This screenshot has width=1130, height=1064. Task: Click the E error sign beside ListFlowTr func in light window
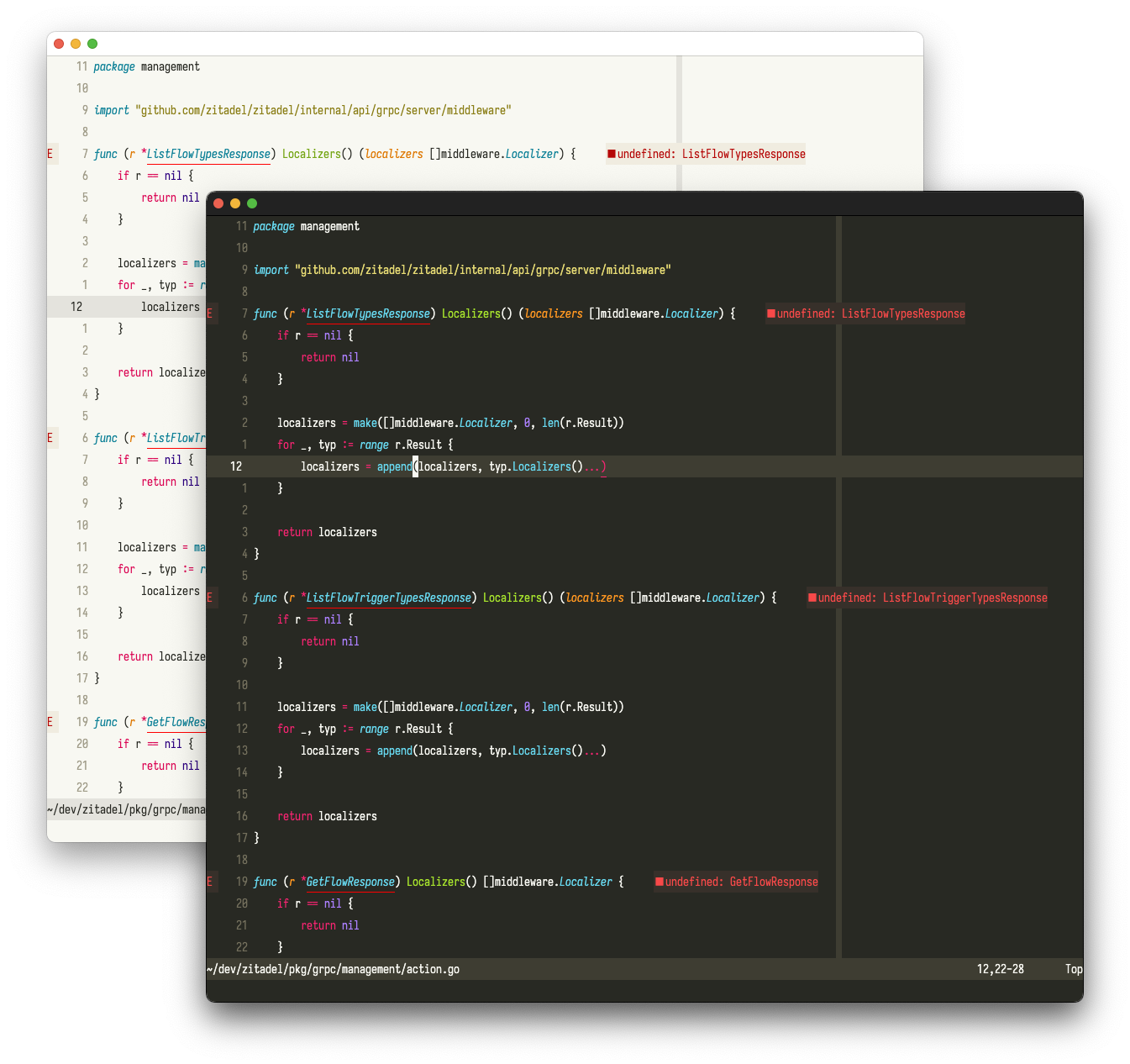click(x=50, y=438)
